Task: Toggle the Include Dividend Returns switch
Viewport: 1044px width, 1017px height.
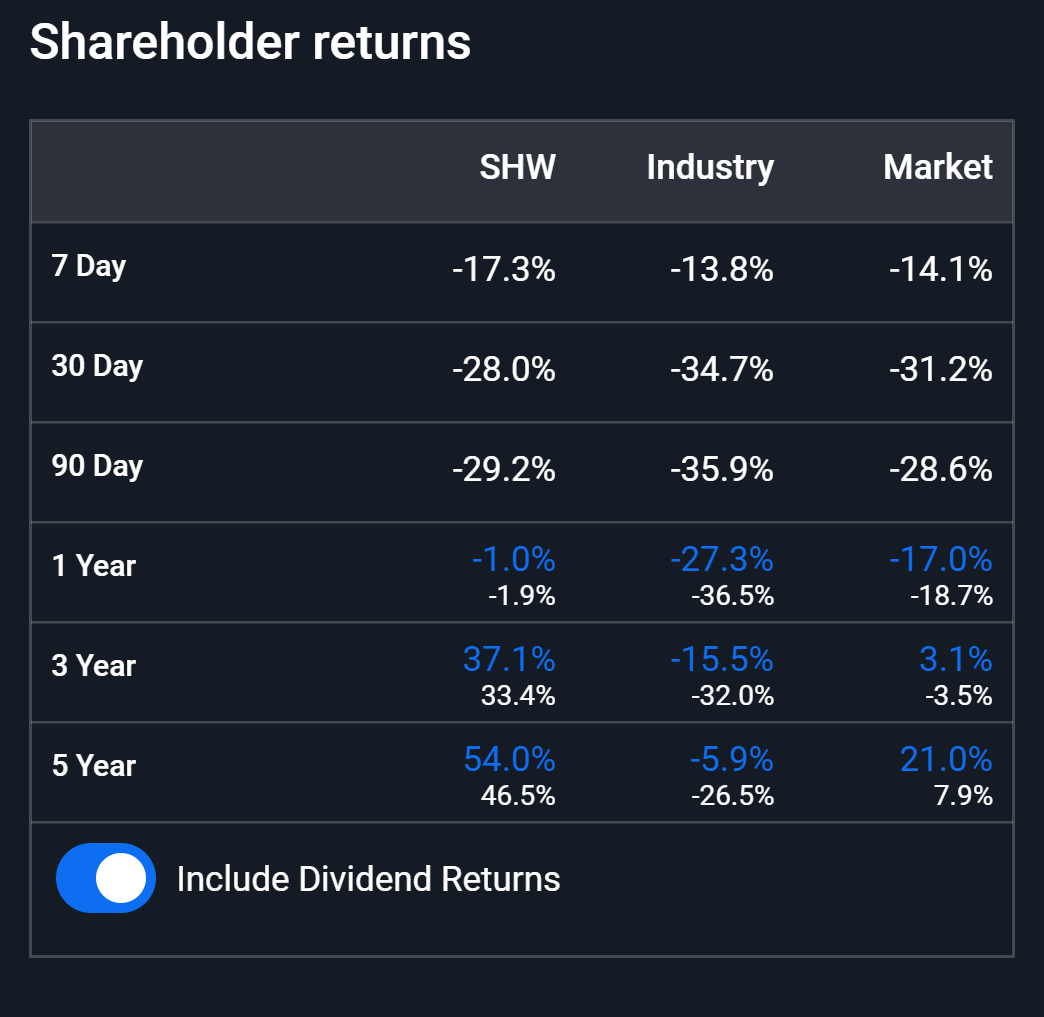Action: (106, 878)
